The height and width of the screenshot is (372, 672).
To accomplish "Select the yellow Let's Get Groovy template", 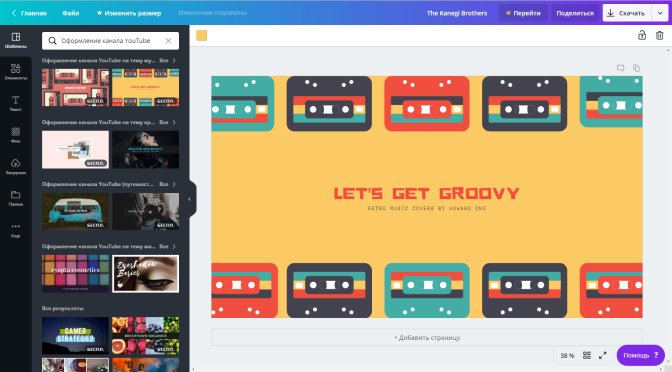I will coord(145,87).
